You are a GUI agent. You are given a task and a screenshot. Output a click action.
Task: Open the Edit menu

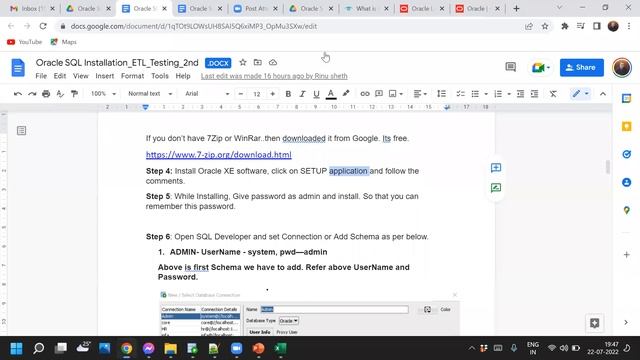[x=60, y=76]
